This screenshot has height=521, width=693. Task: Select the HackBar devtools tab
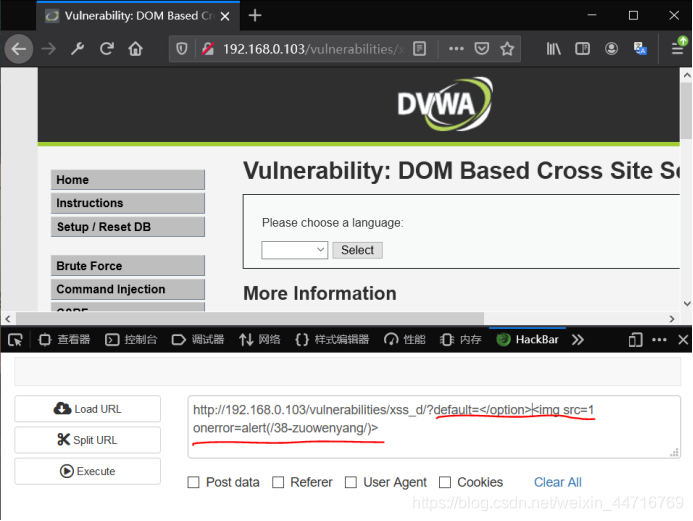click(x=527, y=340)
